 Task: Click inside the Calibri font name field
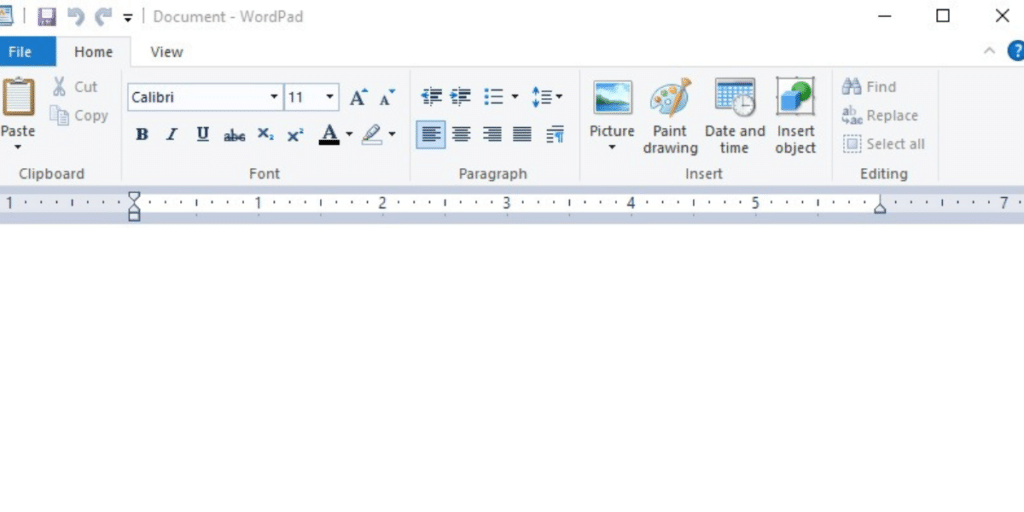(x=198, y=97)
